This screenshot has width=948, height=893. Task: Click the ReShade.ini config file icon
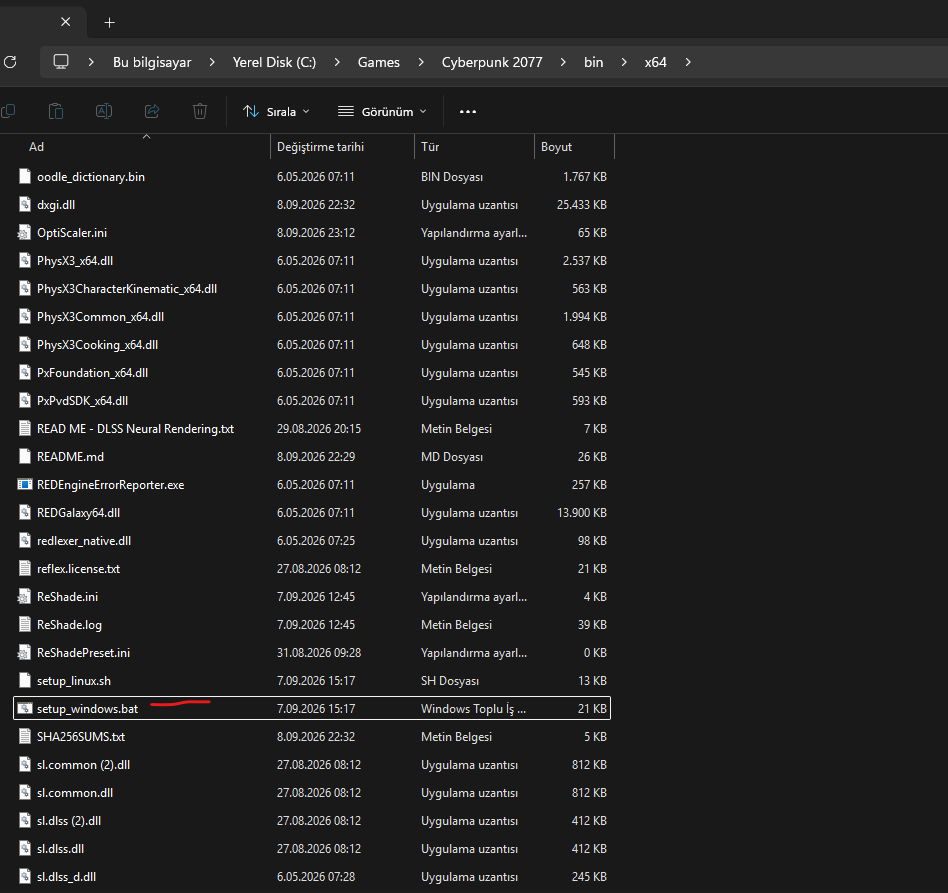[x=24, y=597]
